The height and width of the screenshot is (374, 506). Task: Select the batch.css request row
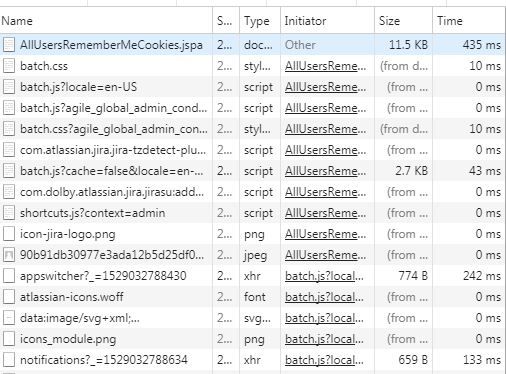pos(253,66)
